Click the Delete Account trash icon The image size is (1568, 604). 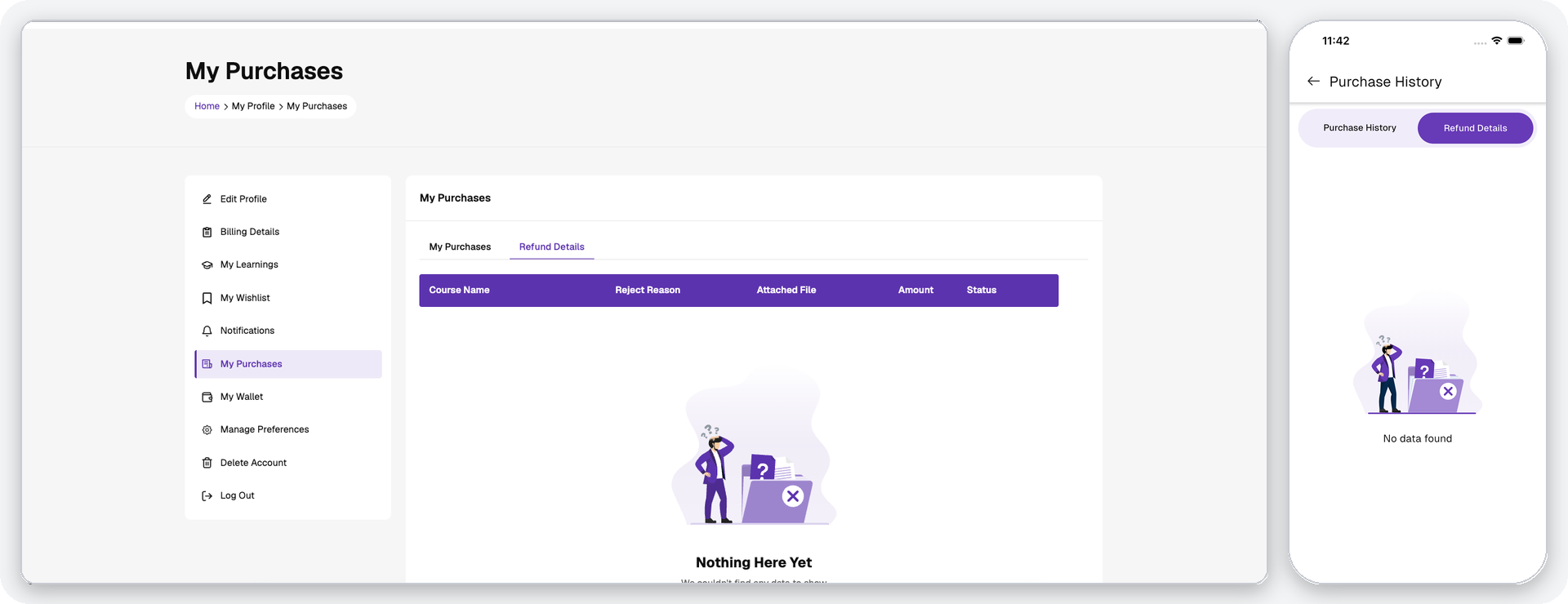tap(207, 463)
